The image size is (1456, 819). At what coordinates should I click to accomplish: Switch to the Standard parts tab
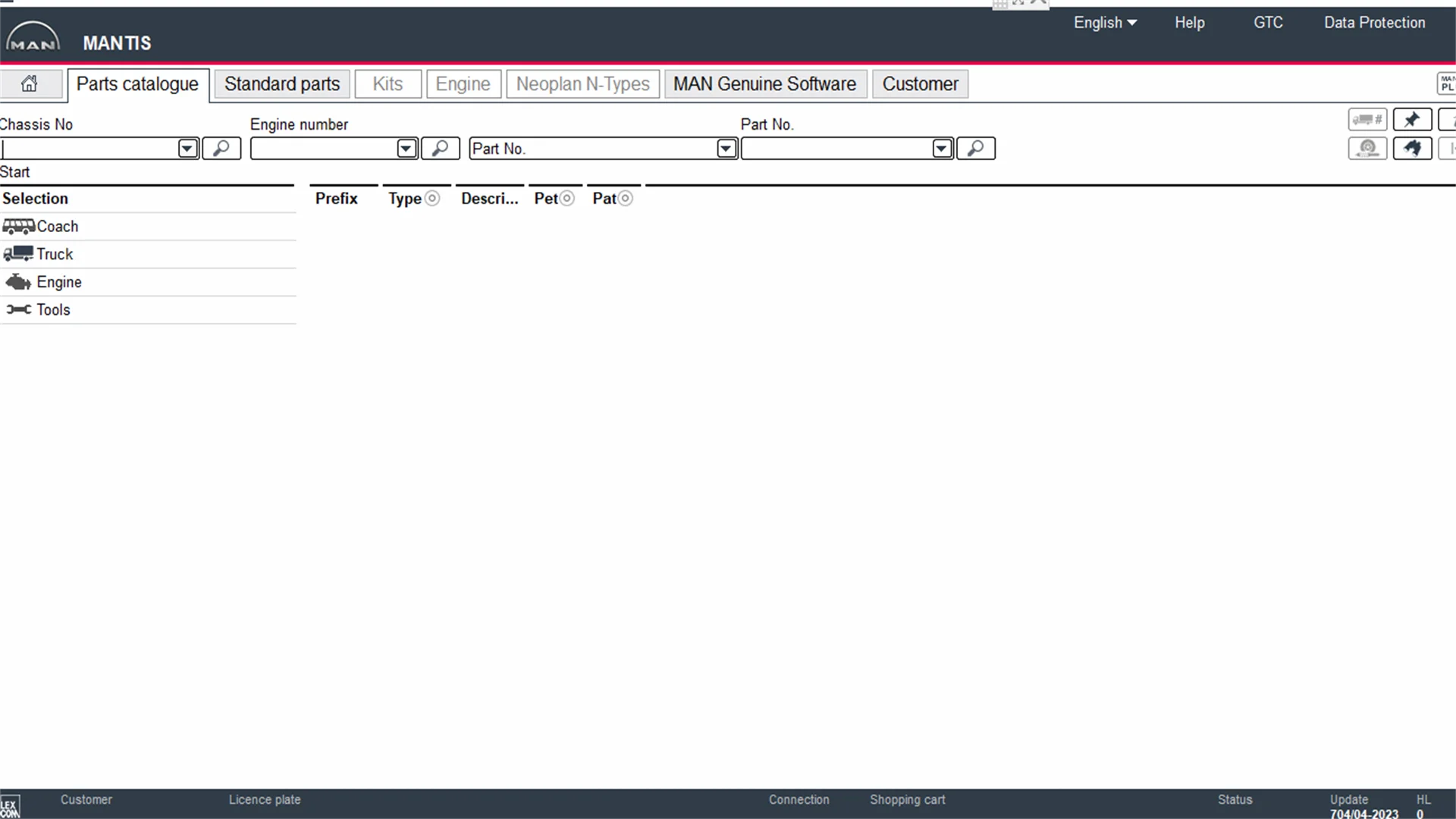282,84
